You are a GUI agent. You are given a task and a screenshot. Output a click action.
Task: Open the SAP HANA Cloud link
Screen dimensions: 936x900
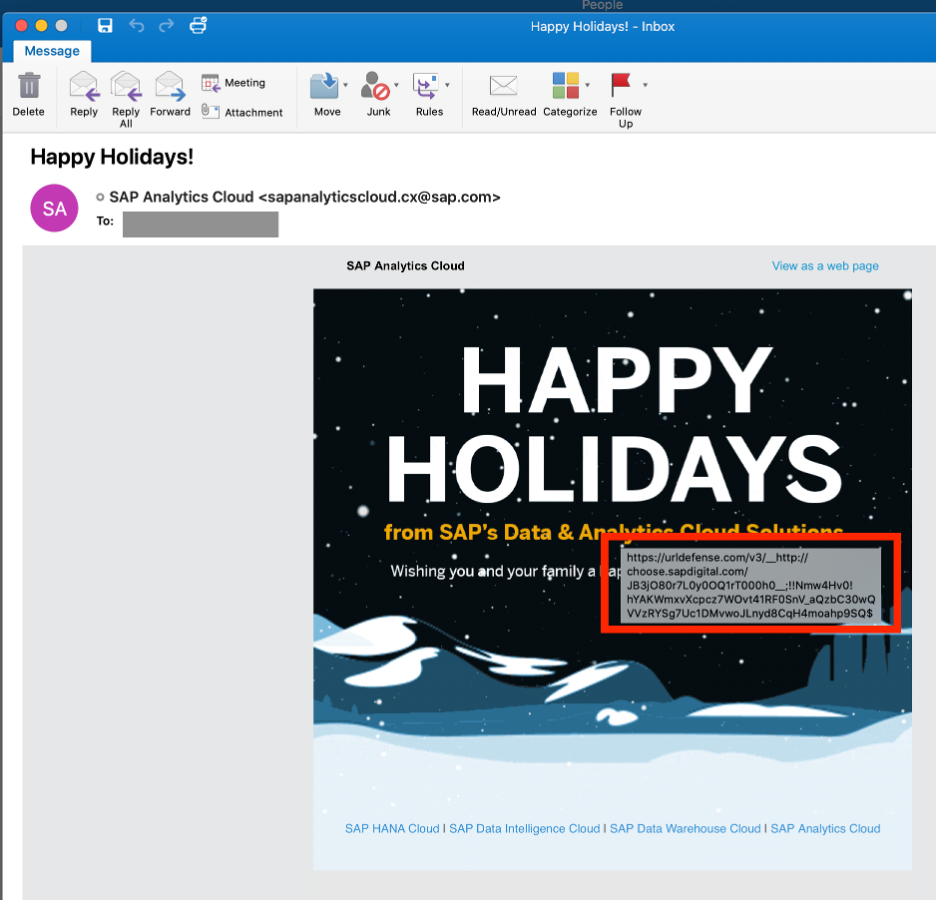click(392, 828)
